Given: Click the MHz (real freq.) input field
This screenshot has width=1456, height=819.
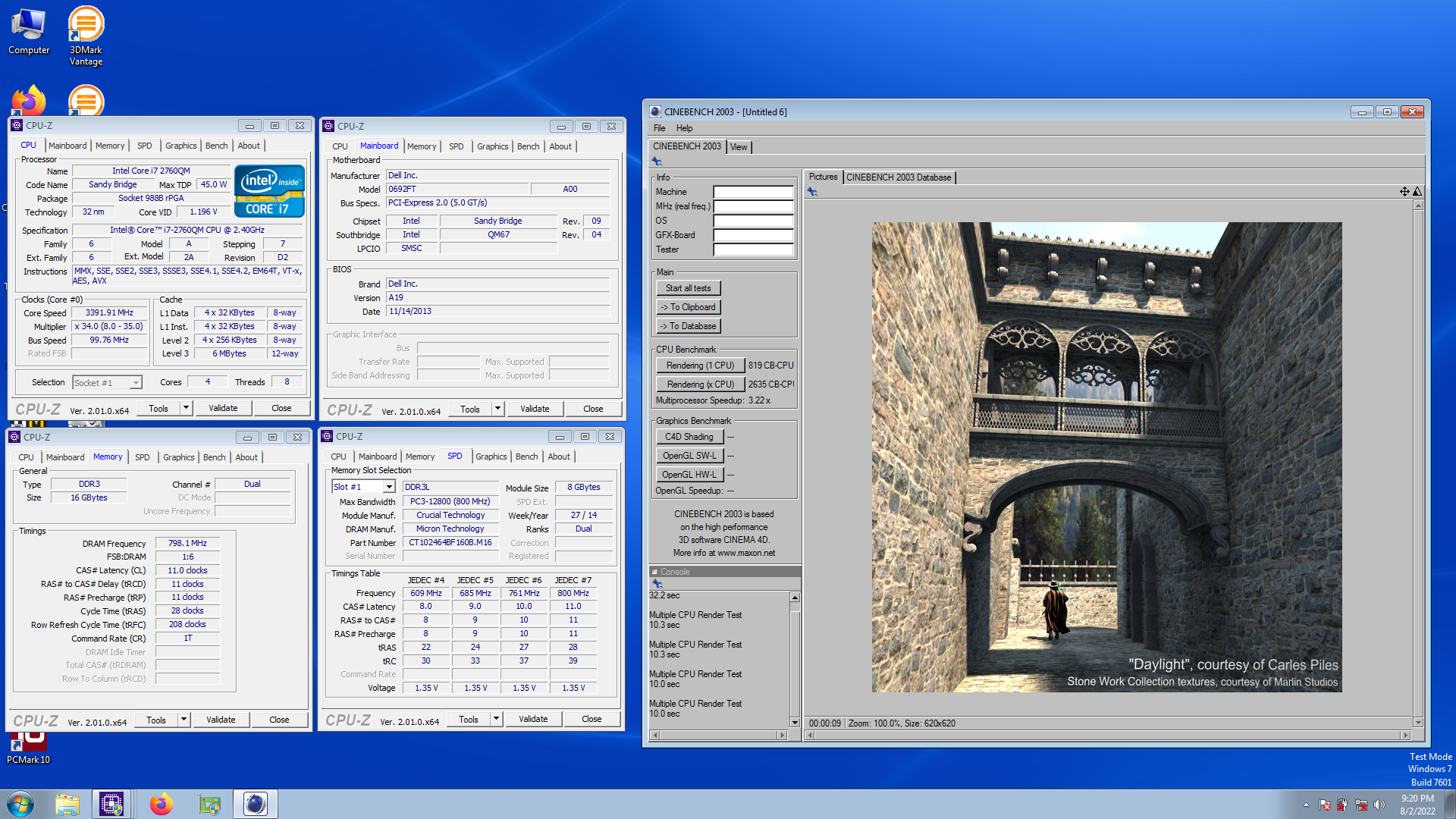Looking at the screenshot, I should pyautogui.click(x=753, y=206).
